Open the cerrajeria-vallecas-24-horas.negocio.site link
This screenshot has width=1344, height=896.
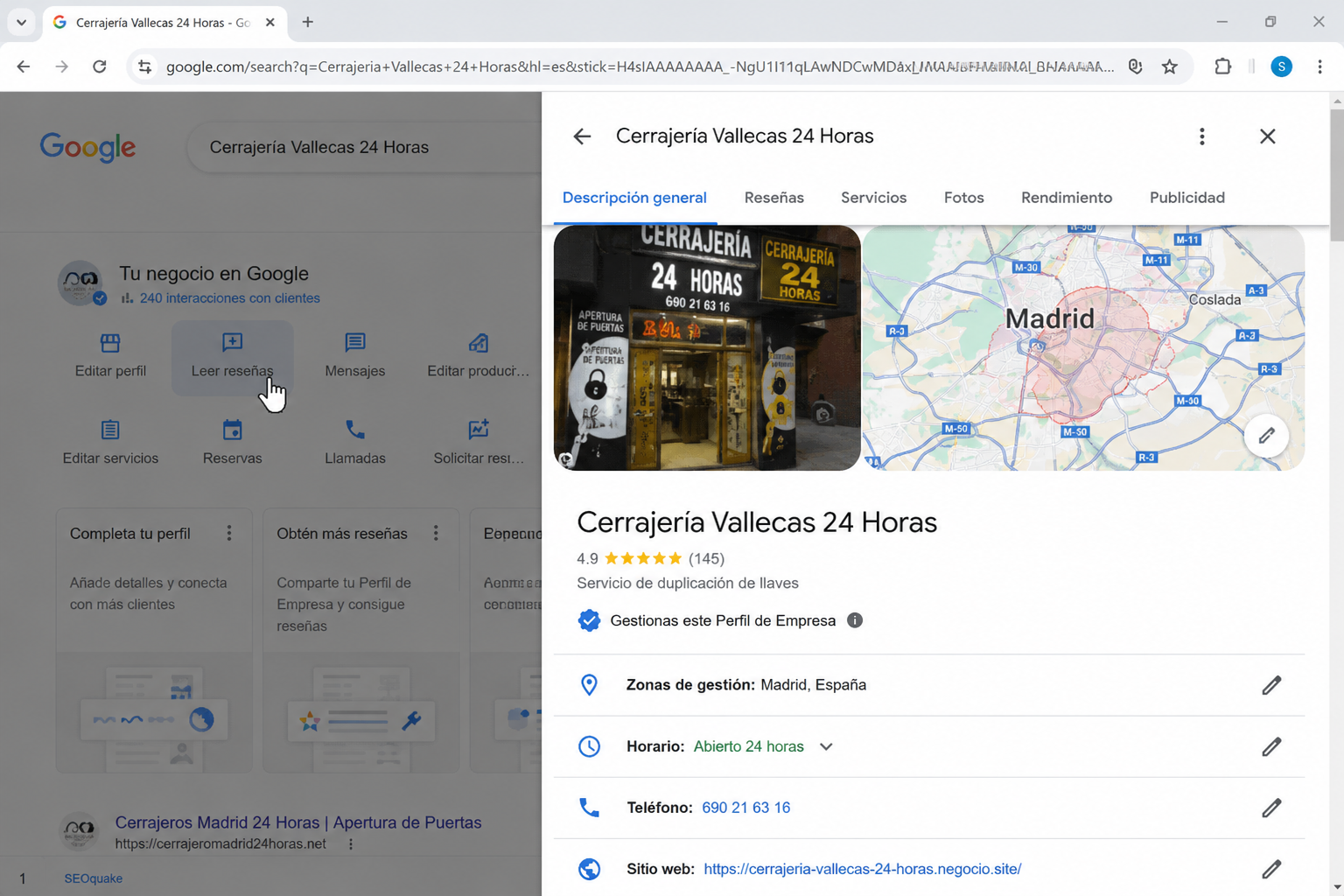click(862, 869)
